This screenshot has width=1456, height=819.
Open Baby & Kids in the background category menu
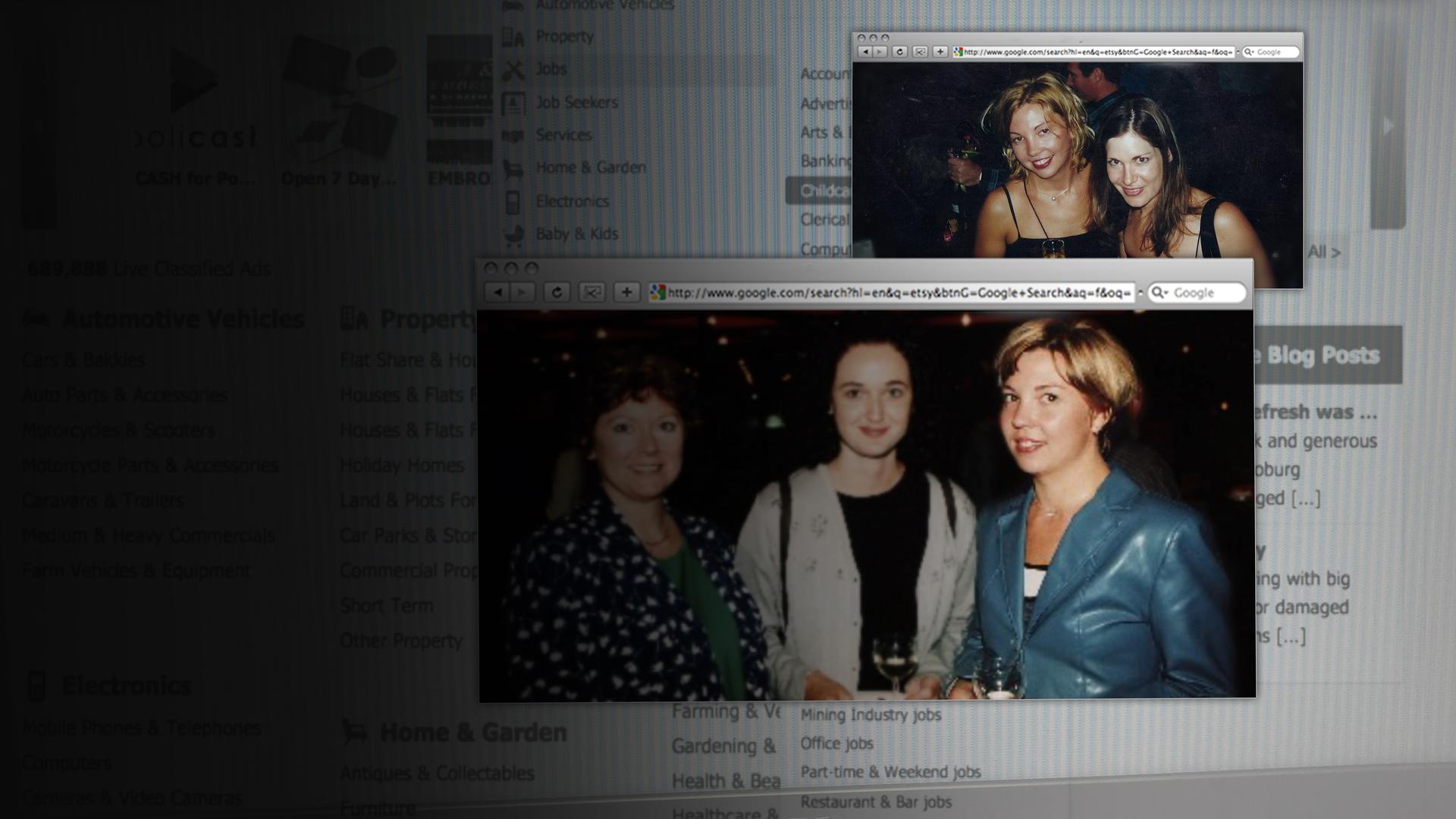577,234
